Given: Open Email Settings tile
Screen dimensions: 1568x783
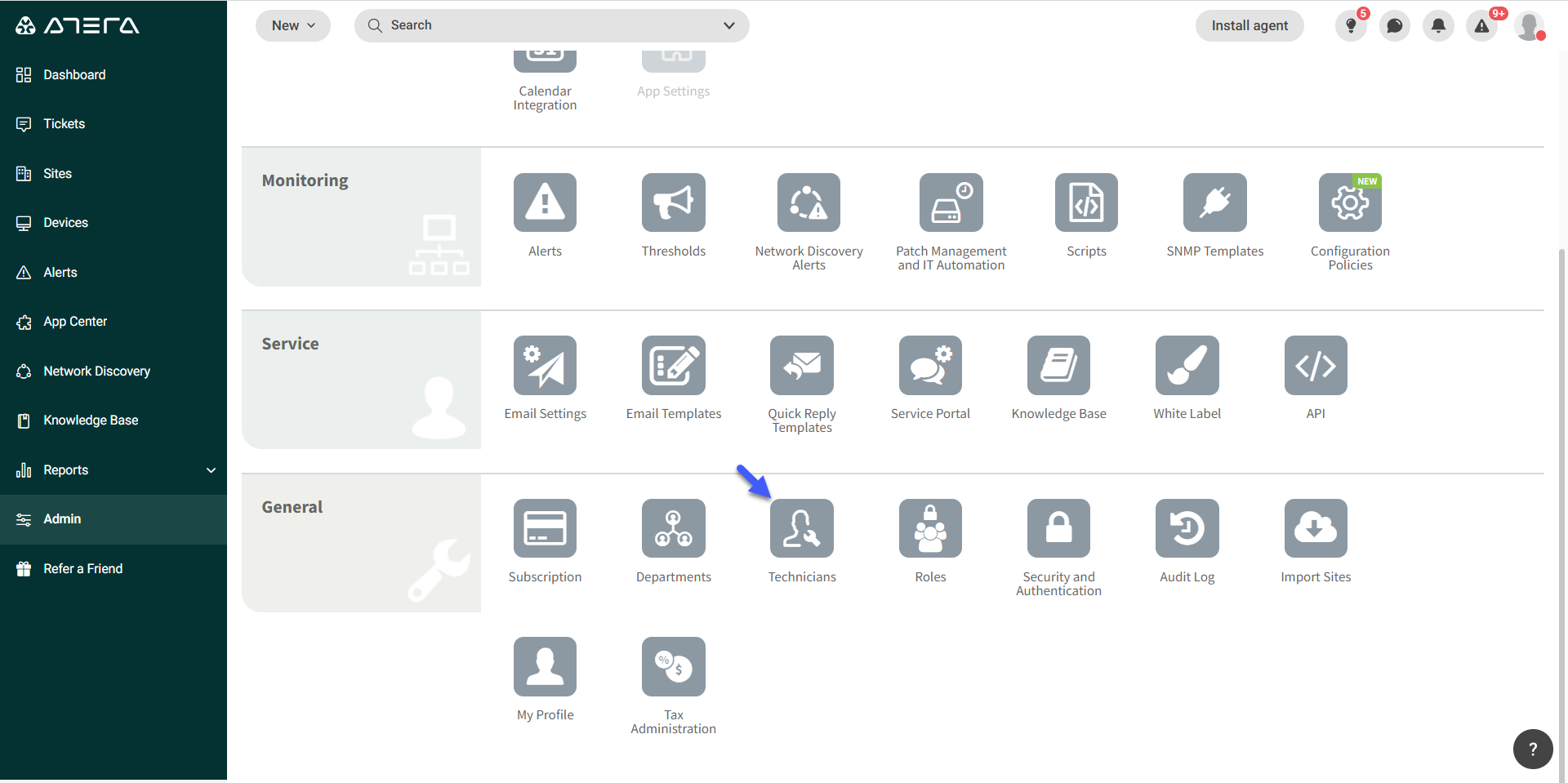Looking at the screenshot, I should (545, 365).
